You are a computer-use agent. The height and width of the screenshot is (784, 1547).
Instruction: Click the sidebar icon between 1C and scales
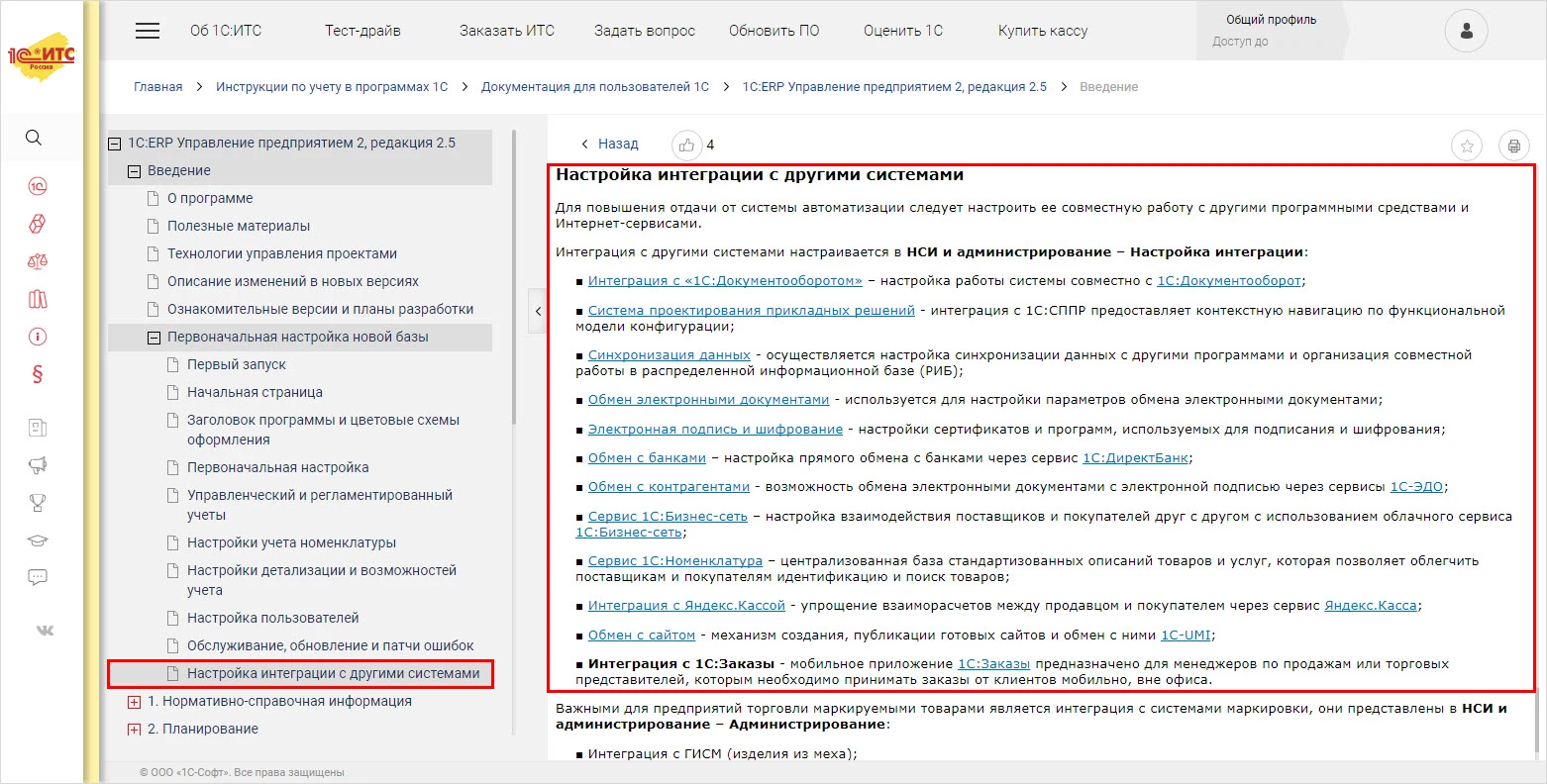[38, 225]
